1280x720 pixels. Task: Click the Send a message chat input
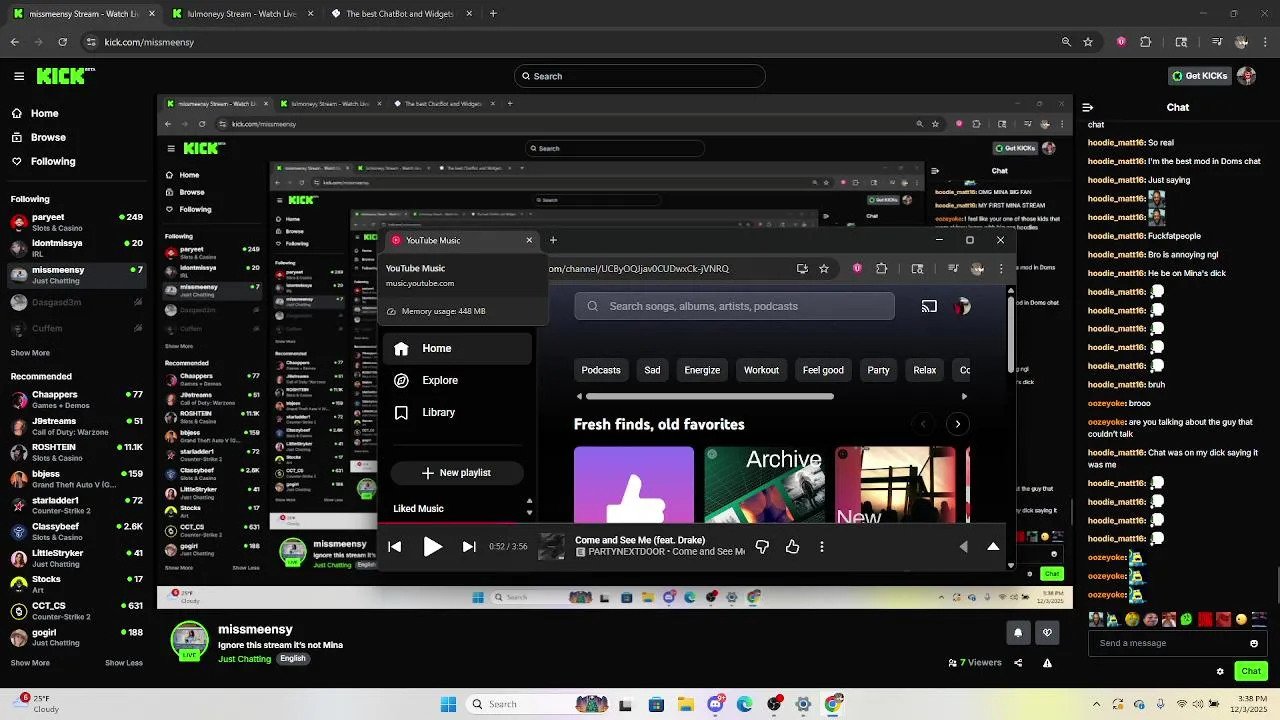click(1177, 643)
